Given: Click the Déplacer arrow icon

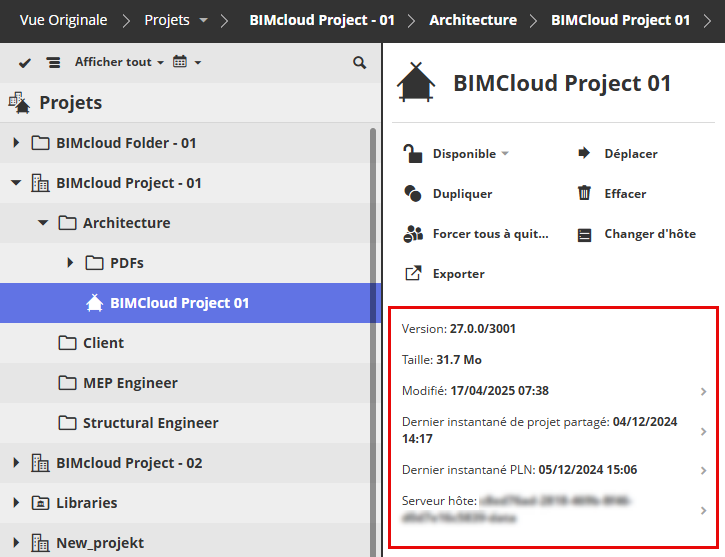Looking at the screenshot, I should (585, 154).
